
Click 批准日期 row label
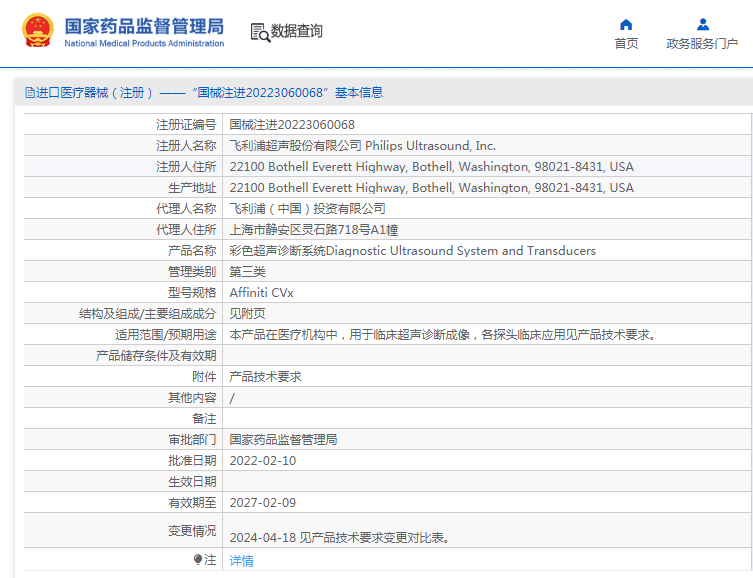(x=192, y=461)
